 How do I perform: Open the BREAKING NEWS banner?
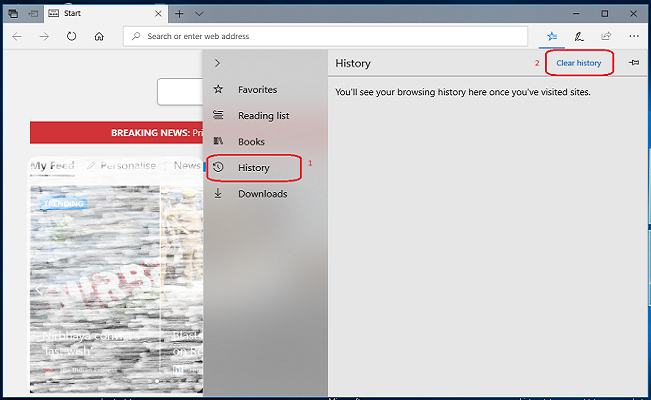[x=117, y=133]
